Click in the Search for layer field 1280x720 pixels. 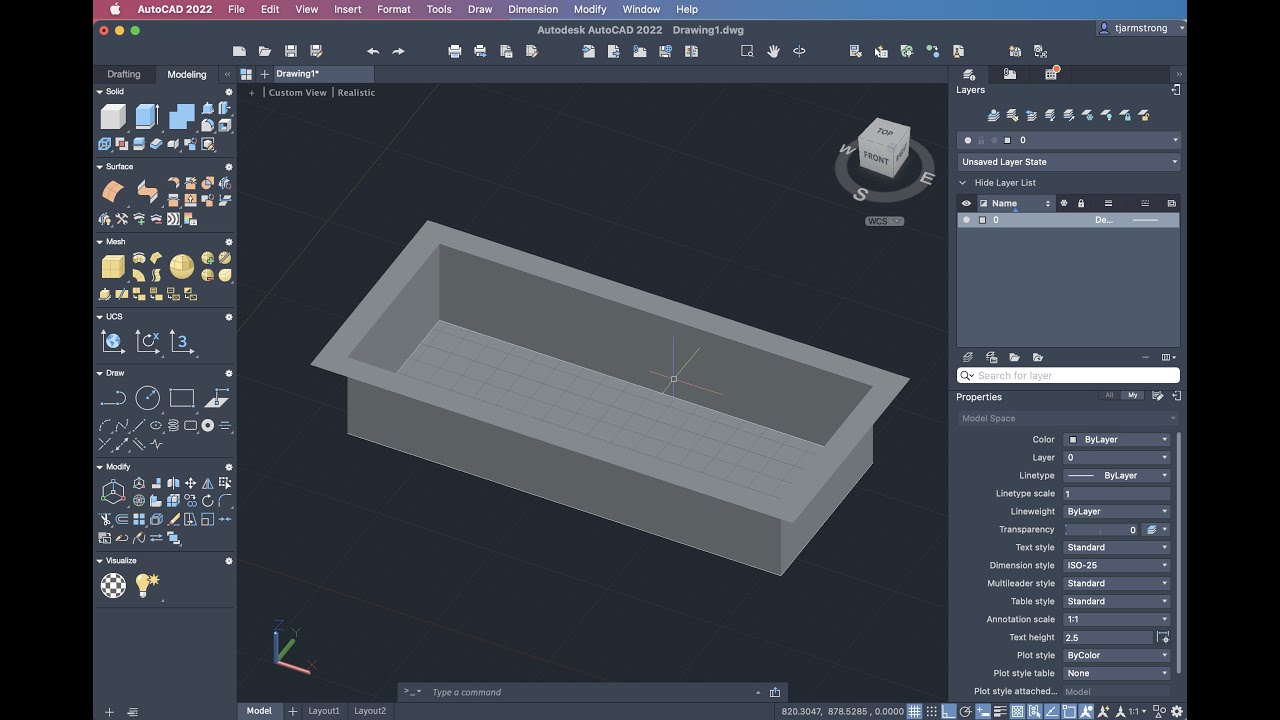pyautogui.click(x=1069, y=376)
